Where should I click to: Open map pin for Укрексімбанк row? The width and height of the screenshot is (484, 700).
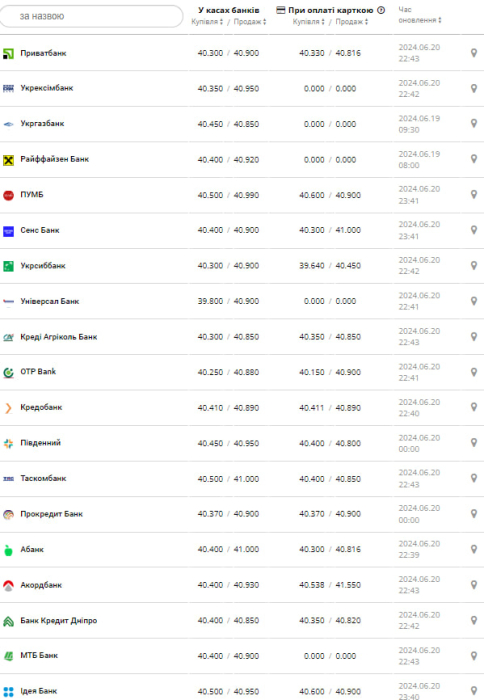[474, 88]
